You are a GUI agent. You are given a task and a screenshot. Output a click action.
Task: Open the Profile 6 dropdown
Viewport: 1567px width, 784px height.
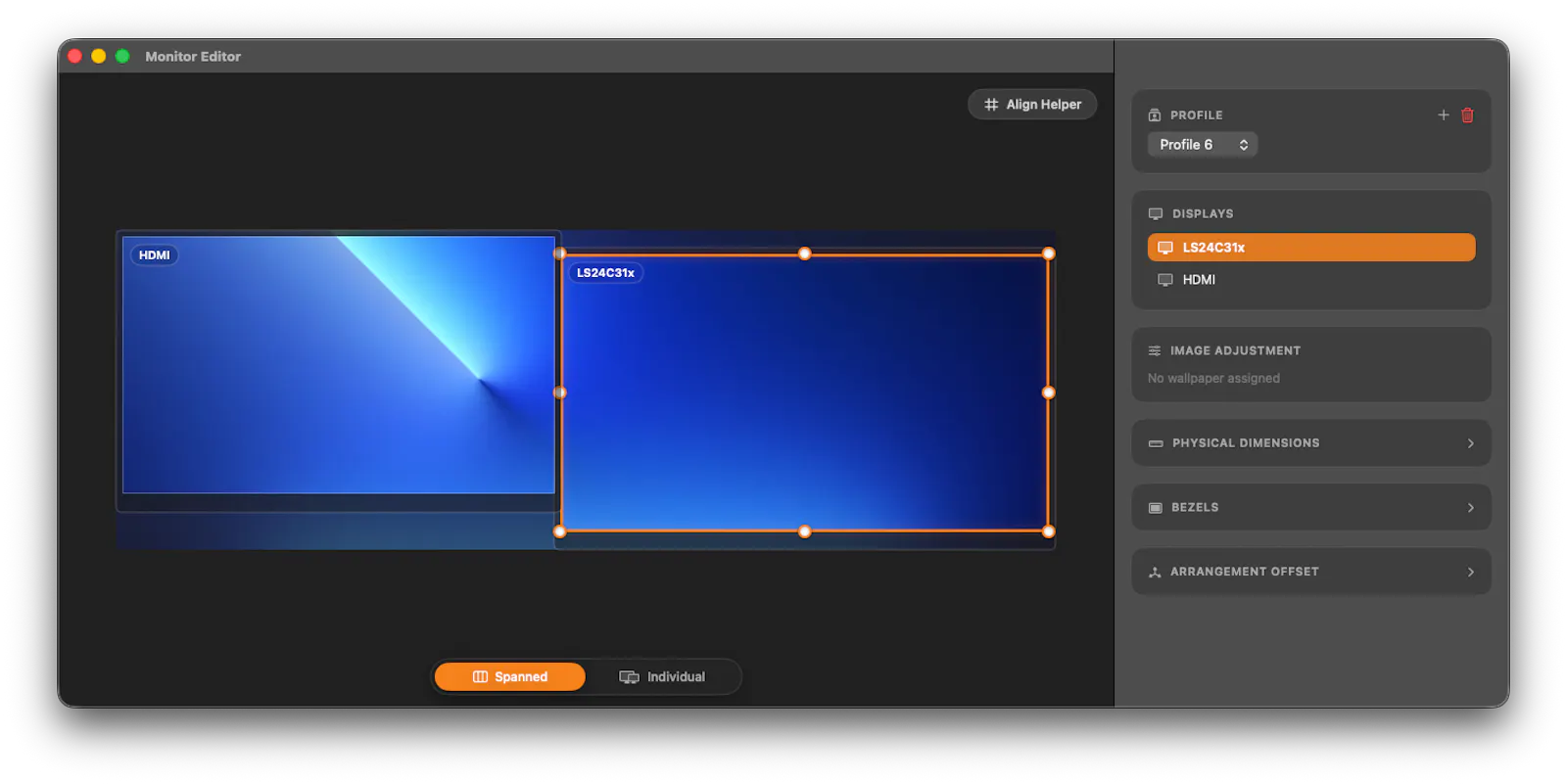coord(1202,144)
